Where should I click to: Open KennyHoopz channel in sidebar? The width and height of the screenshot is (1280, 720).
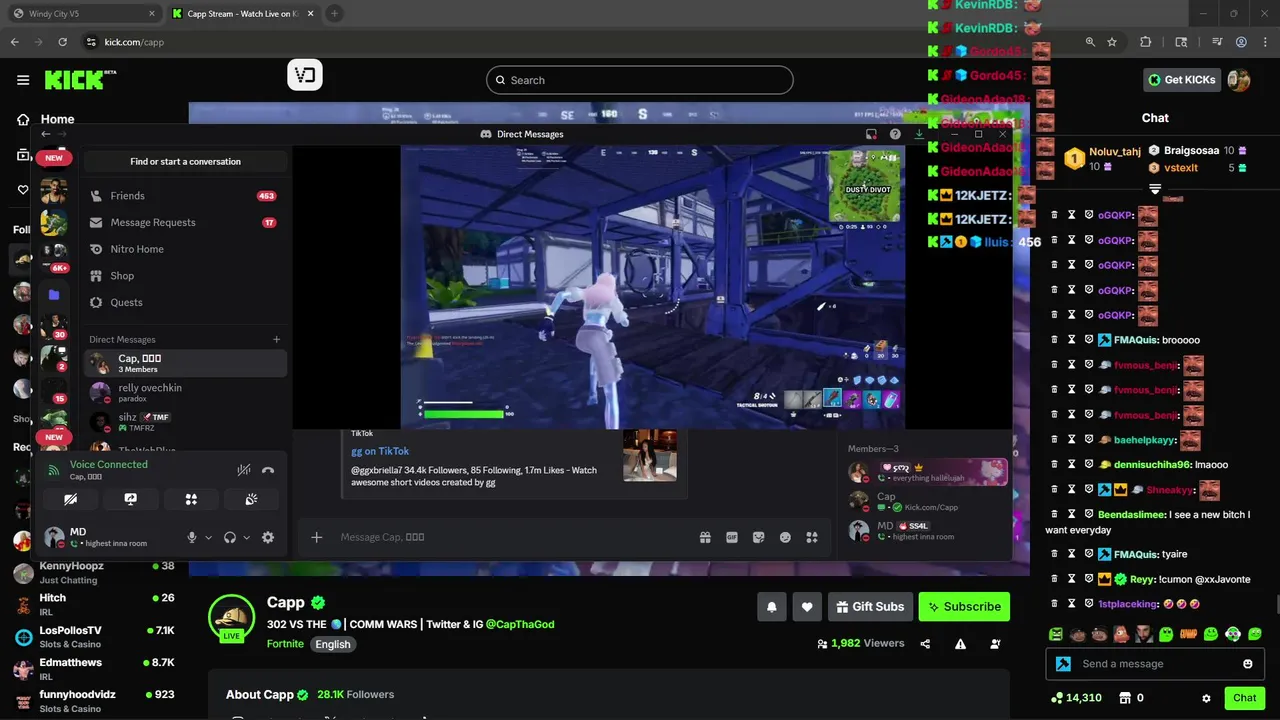tap(93, 572)
